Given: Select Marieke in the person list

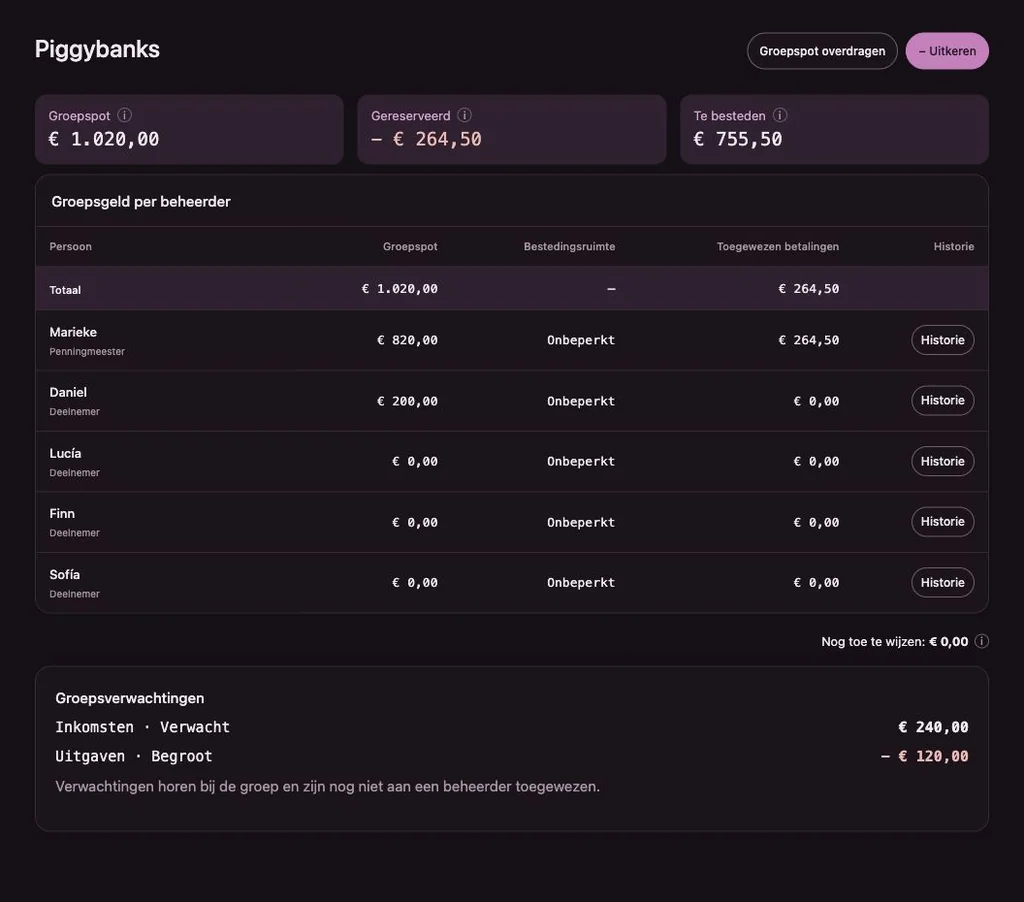Looking at the screenshot, I should 73,332.
